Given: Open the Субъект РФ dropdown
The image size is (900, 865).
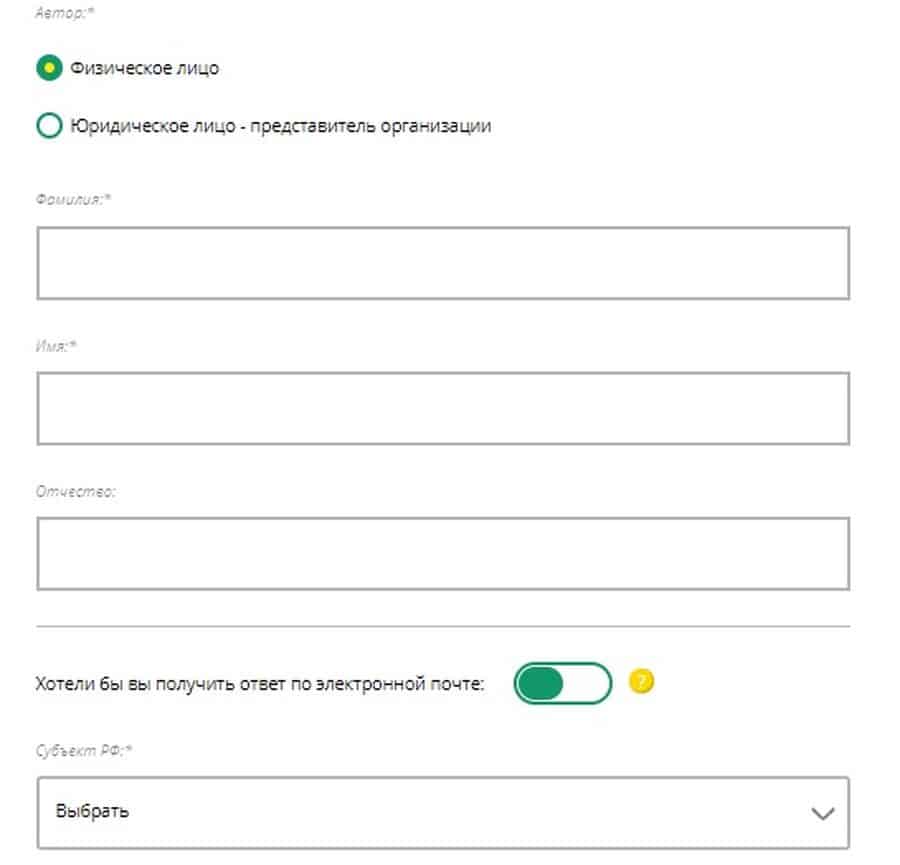Looking at the screenshot, I should (x=443, y=812).
